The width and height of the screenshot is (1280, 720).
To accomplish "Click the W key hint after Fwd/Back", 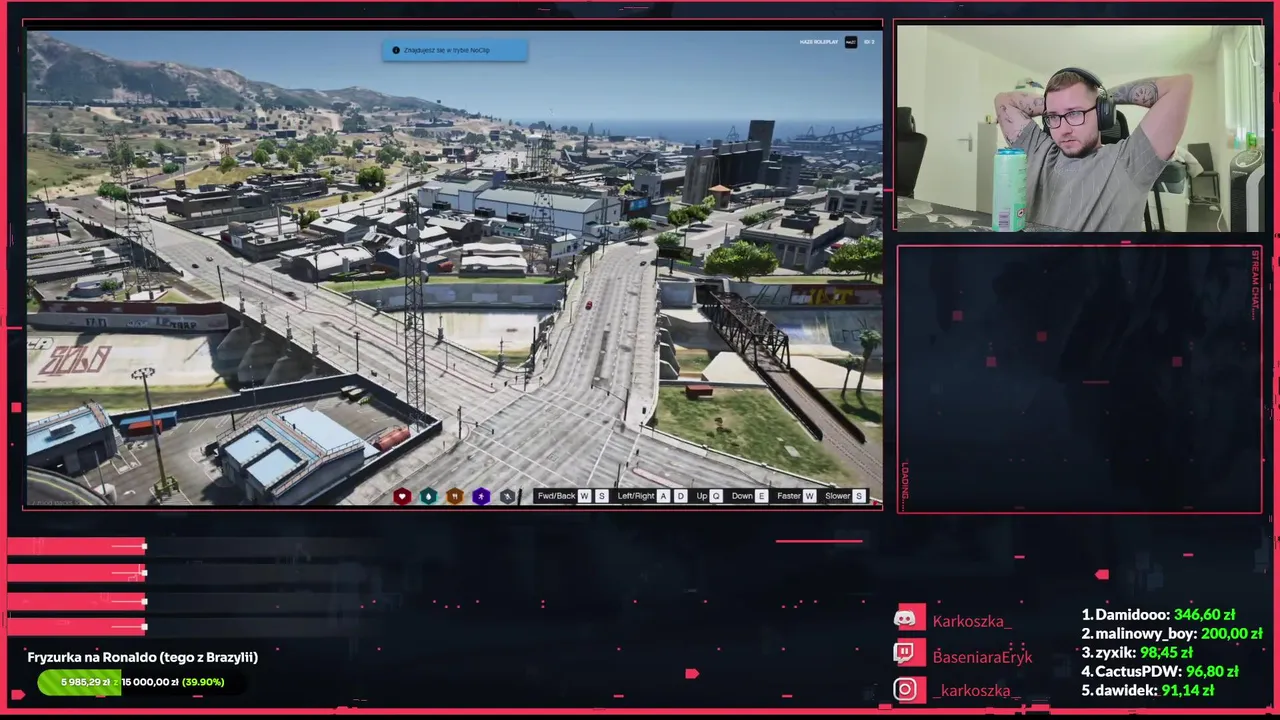I will point(585,496).
